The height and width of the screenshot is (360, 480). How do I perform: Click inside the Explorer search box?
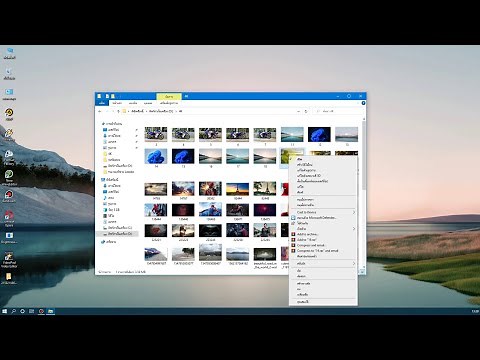(337, 111)
